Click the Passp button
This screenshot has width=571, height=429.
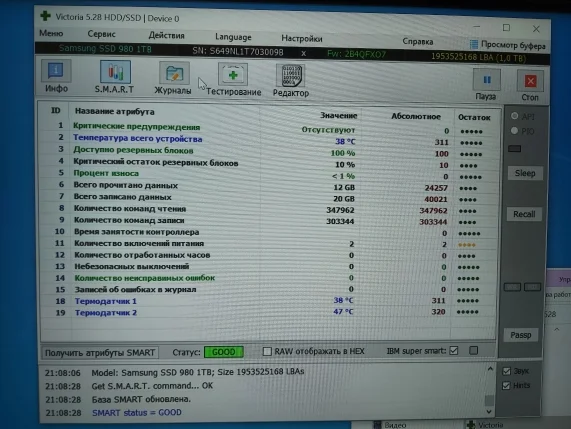(x=521, y=335)
